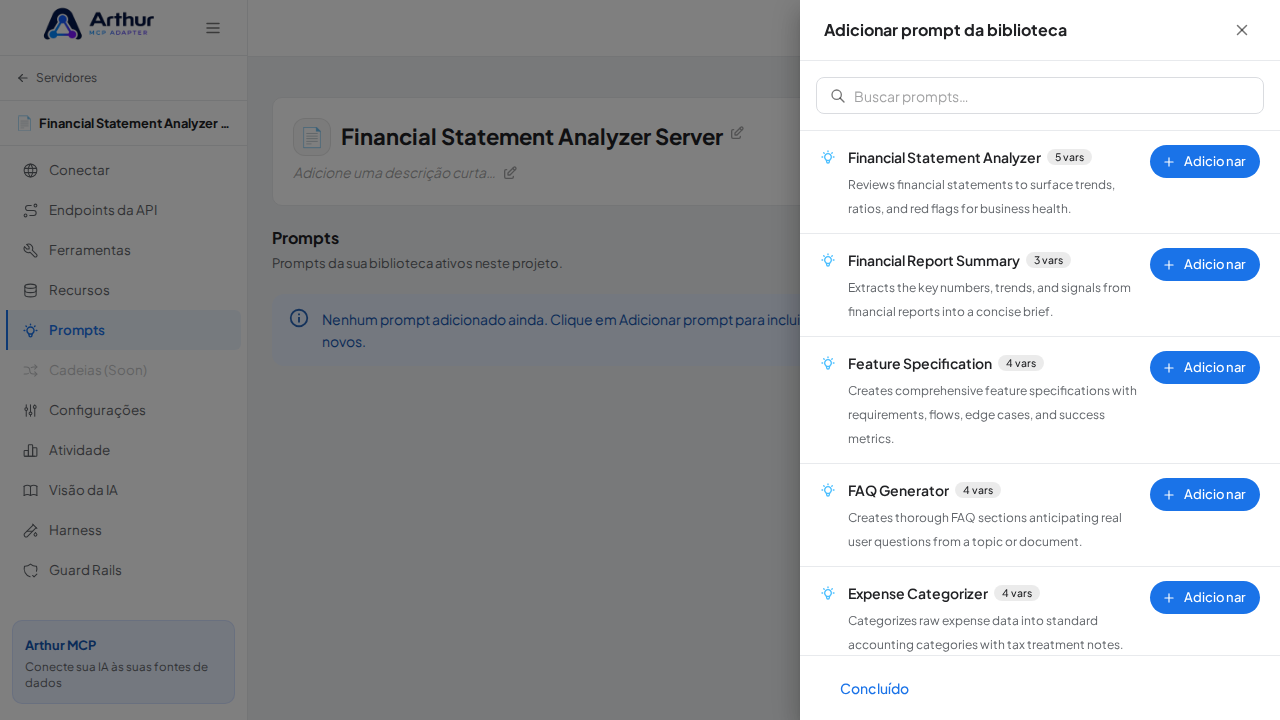Toggle the sidebar hamburger menu icon
The width and height of the screenshot is (1280, 720).
point(213,28)
